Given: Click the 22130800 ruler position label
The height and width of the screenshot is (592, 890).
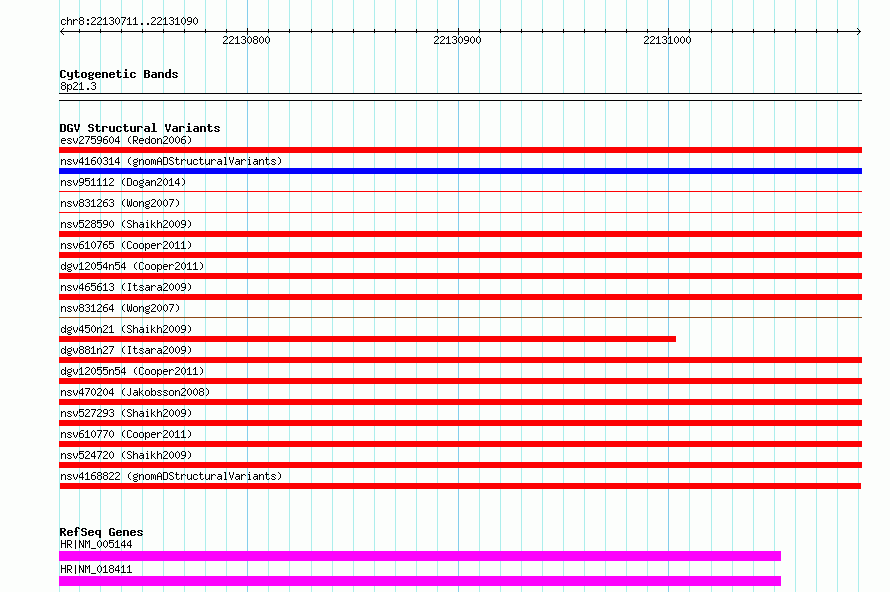Looking at the screenshot, I should [x=246, y=40].
